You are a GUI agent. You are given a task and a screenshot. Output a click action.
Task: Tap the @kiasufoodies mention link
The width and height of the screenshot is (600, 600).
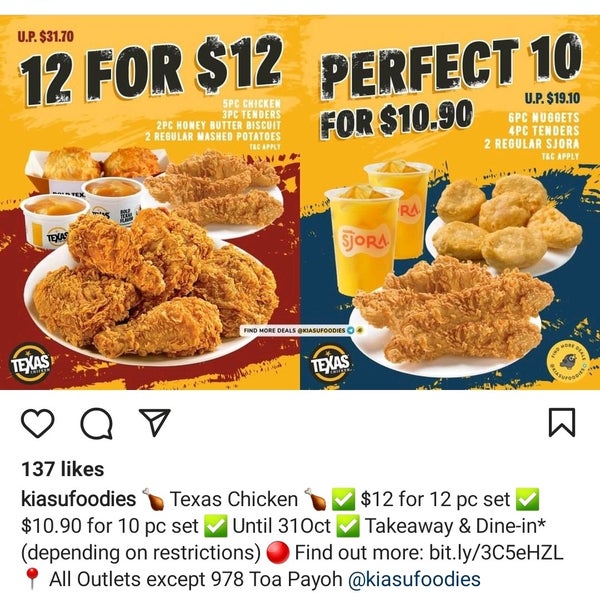point(414,579)
